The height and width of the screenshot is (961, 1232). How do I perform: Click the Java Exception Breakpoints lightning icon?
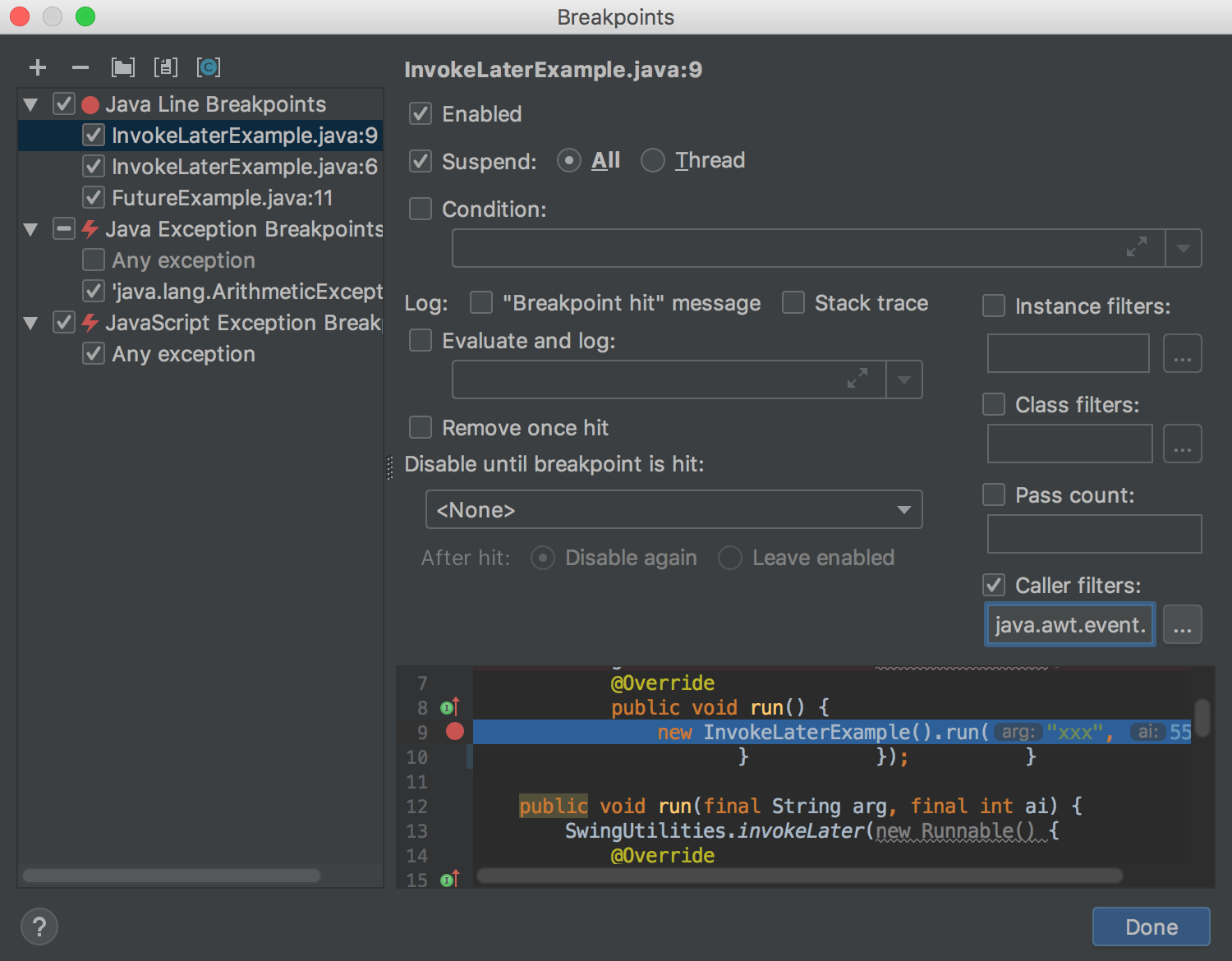pos(90,228)
